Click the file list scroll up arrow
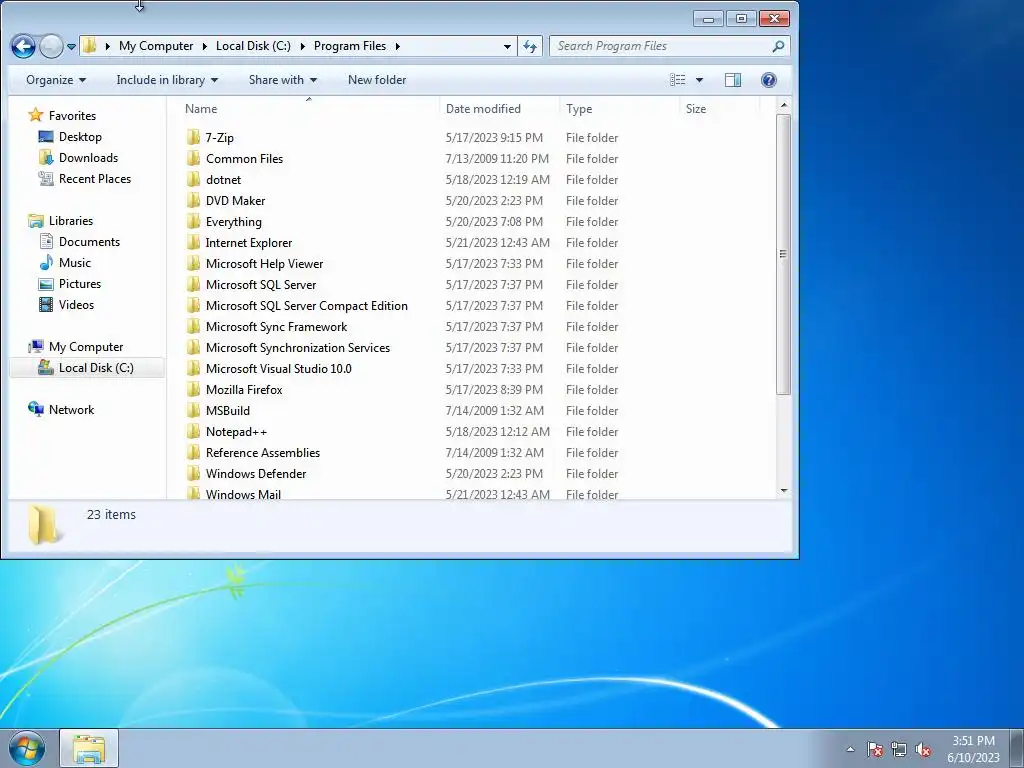This screenshot has width=1024, height=768. 784,105
